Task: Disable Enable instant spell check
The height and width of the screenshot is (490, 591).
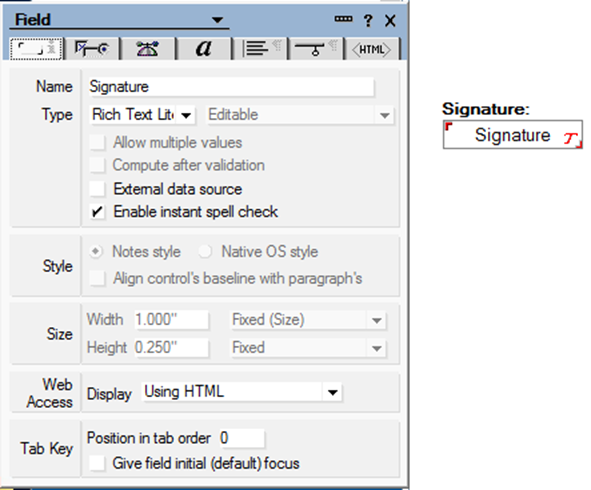Action: click(x=97, y=212)
